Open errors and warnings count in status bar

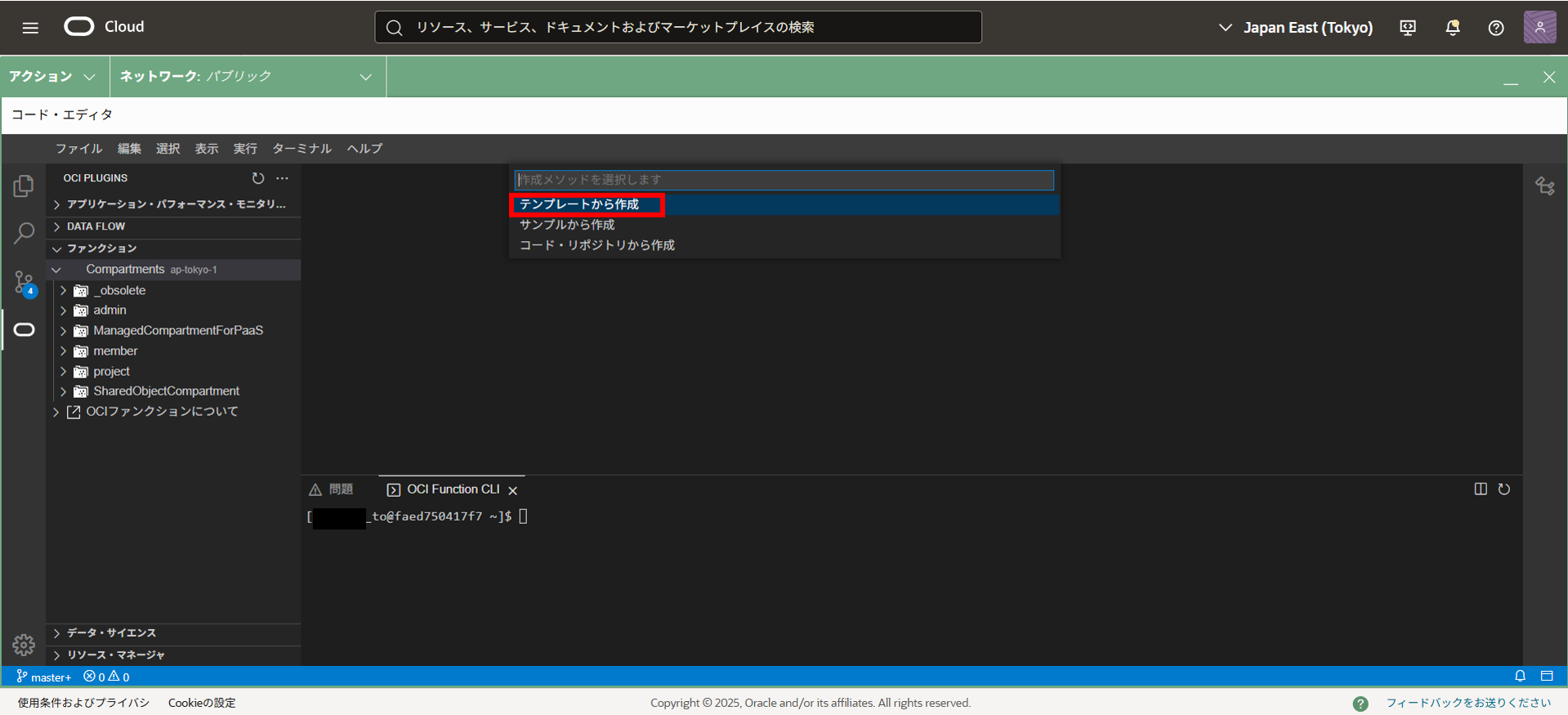click(x=106, y=677)
